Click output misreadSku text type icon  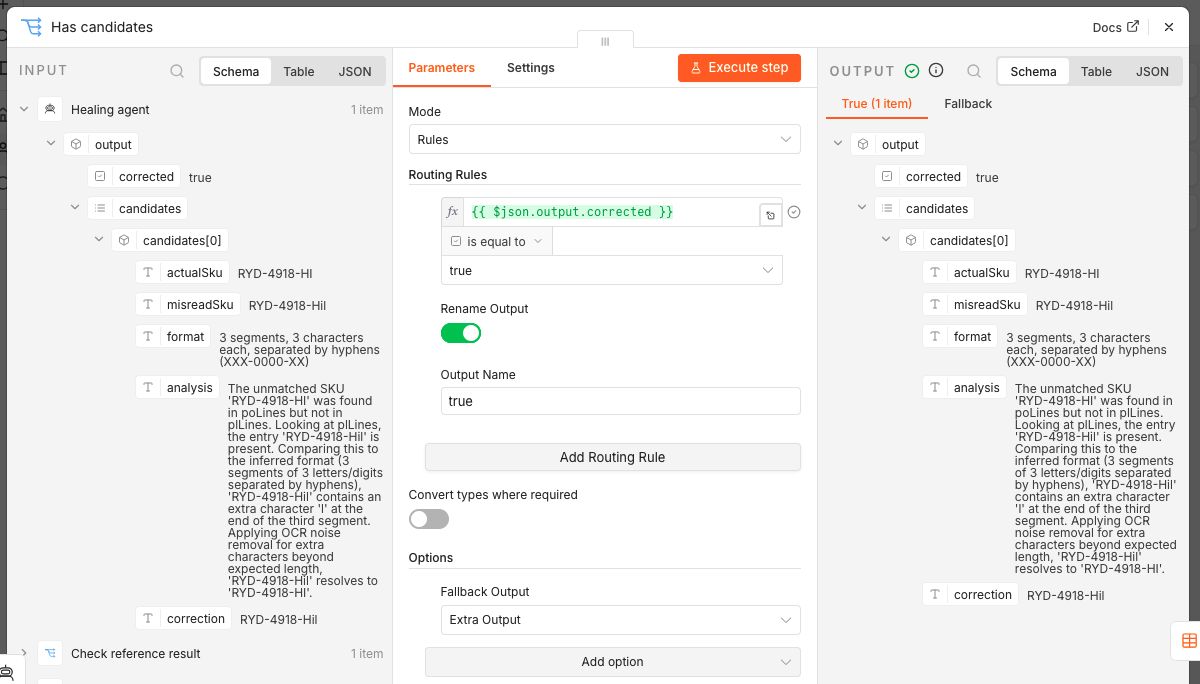point(936,304)
